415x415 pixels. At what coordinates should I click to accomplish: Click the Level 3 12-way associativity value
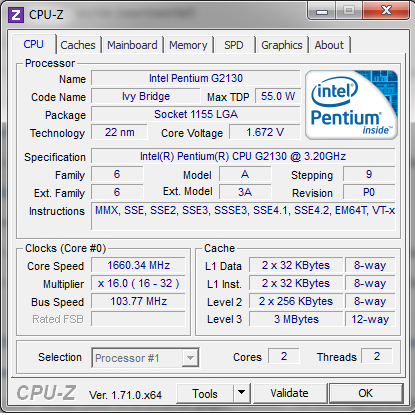[x=370, y=319]
